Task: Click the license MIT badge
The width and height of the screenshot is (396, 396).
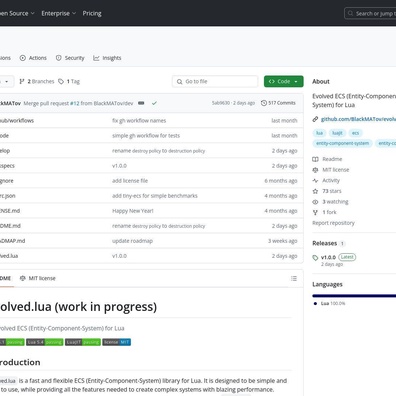Action: (x=116, y=342)
